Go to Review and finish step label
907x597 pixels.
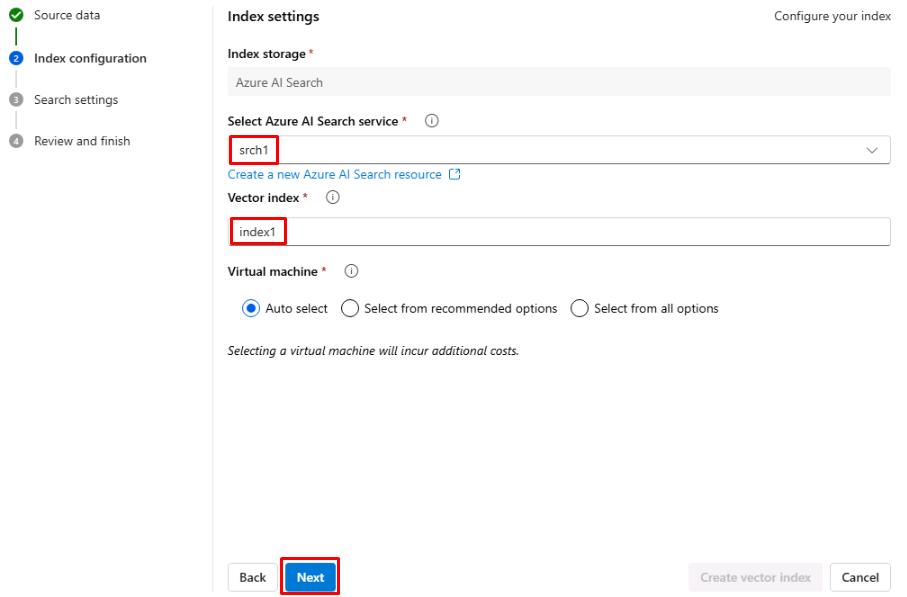pos(82,141)
